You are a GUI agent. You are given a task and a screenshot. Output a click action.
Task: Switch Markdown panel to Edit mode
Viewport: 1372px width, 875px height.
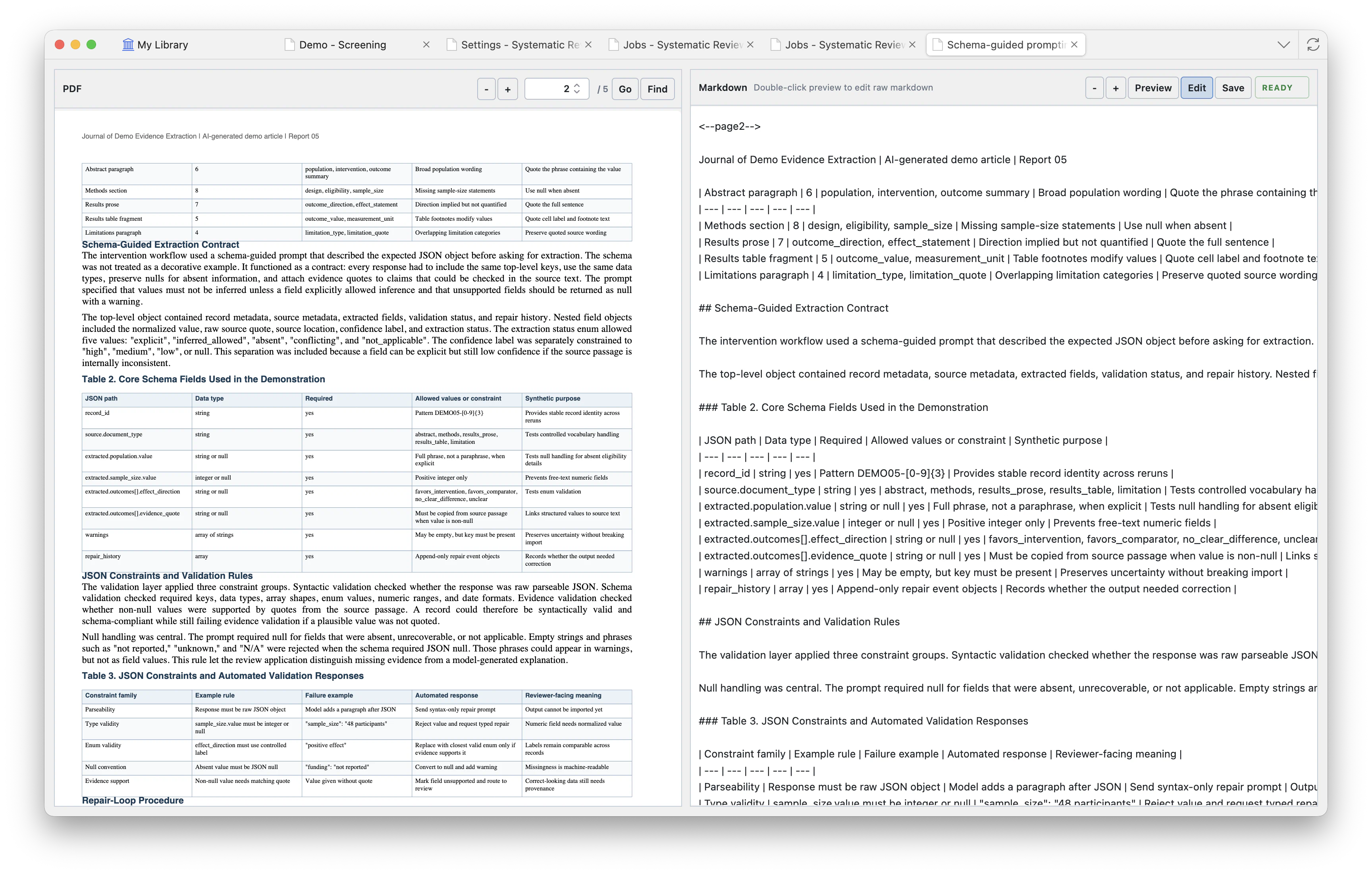point(1196,88)
